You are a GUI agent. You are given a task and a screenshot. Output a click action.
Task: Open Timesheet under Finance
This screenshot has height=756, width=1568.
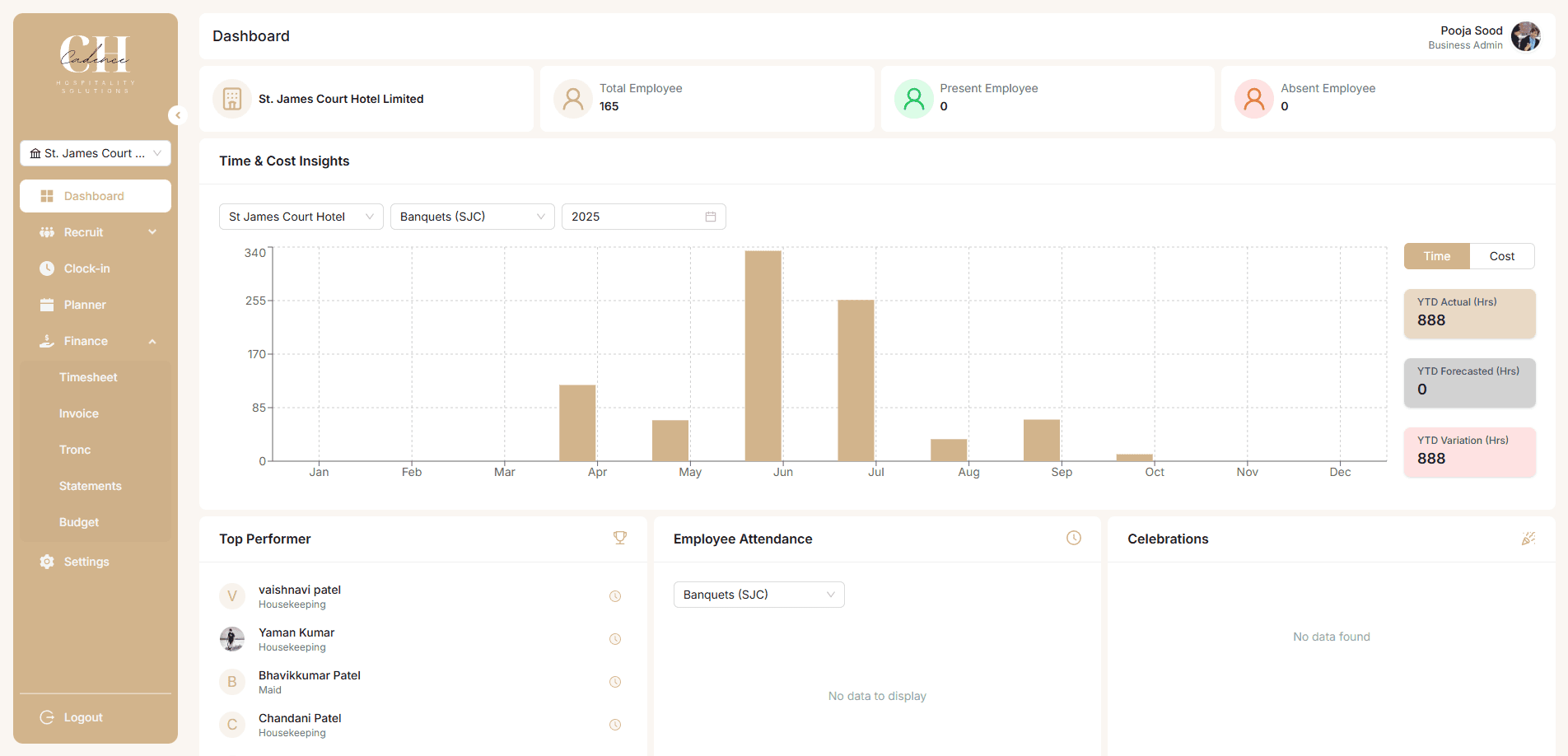coord(96,377)
